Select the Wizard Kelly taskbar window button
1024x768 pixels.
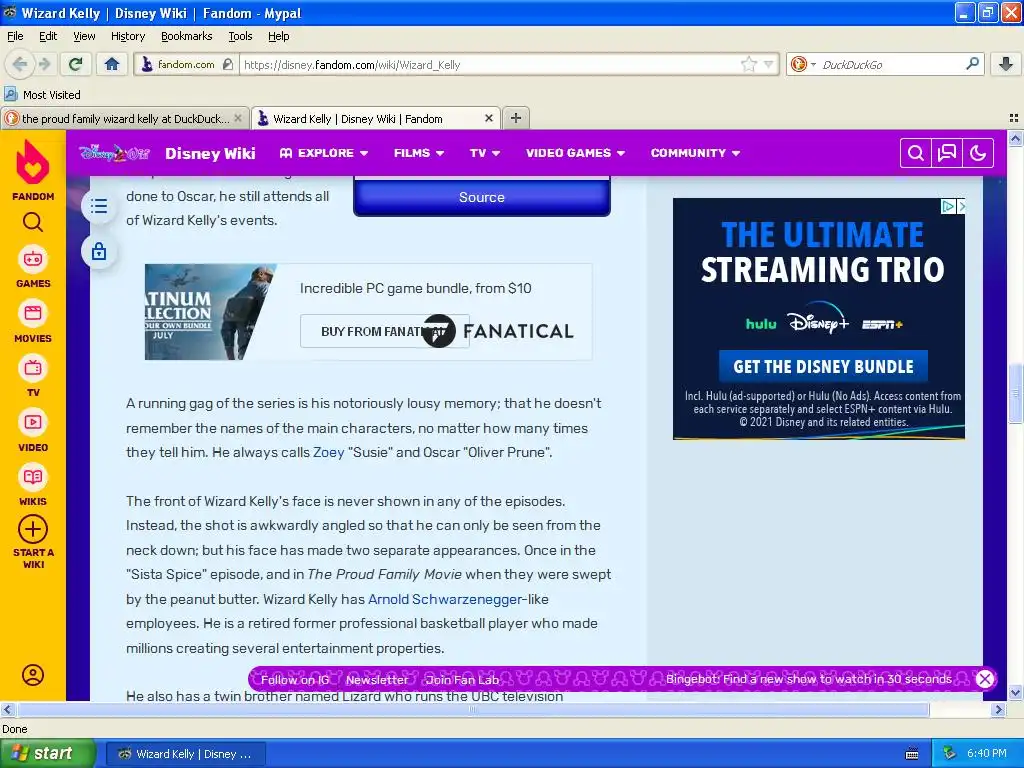[185, 754]
